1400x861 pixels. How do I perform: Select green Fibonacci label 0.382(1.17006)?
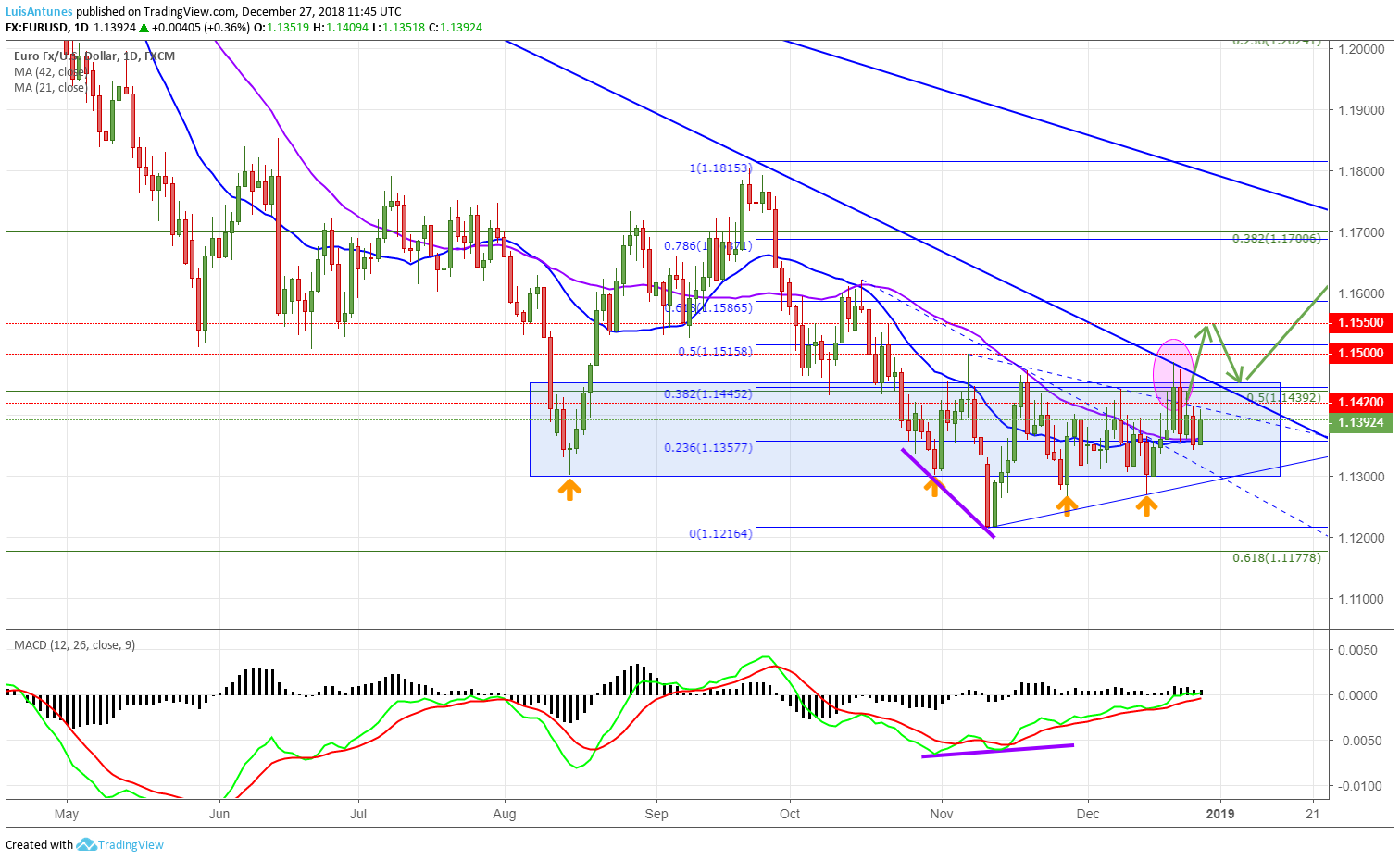point(1277,239)
